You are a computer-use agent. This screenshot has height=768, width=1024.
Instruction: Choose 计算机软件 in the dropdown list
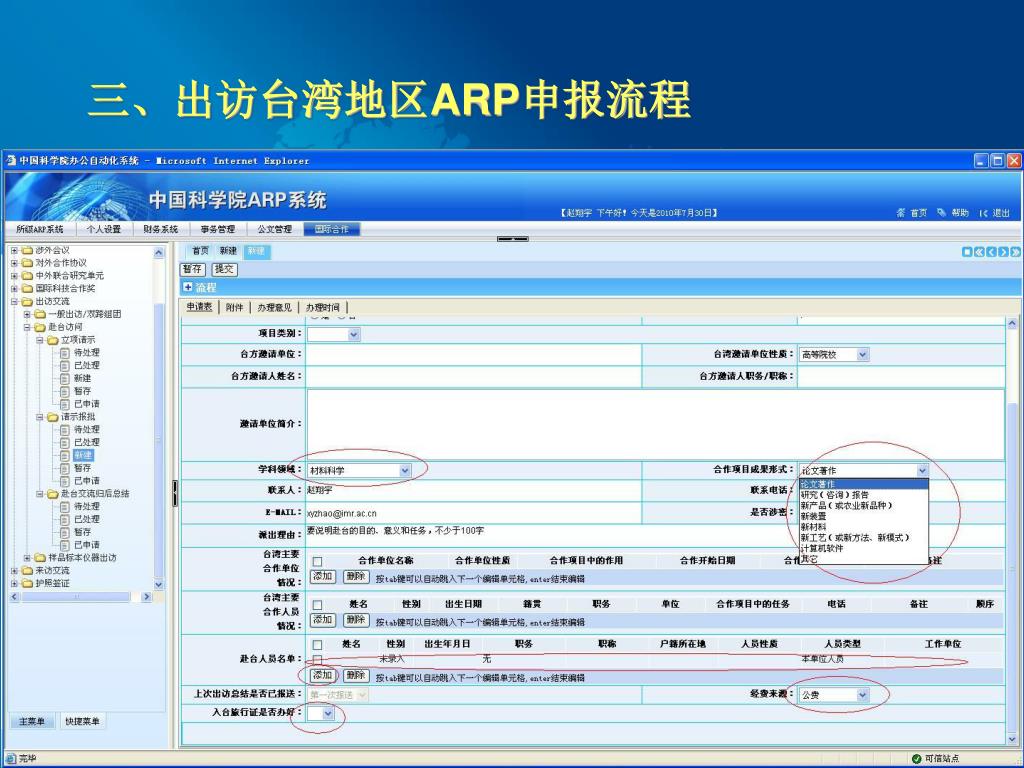(863, 549)
